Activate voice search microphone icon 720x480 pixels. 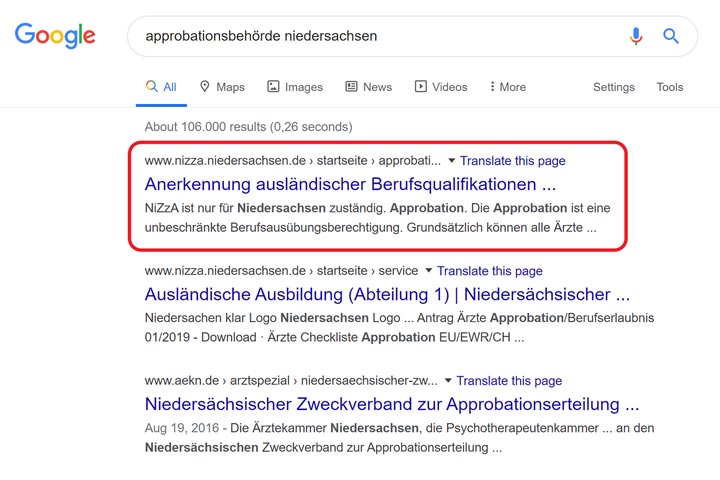(636, 36)
